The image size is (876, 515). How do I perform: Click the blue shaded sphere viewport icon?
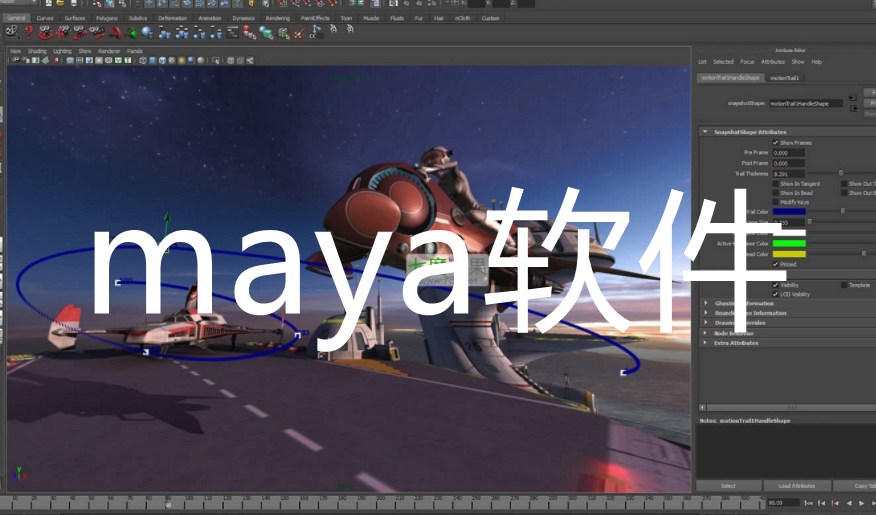tap(191, 60)
